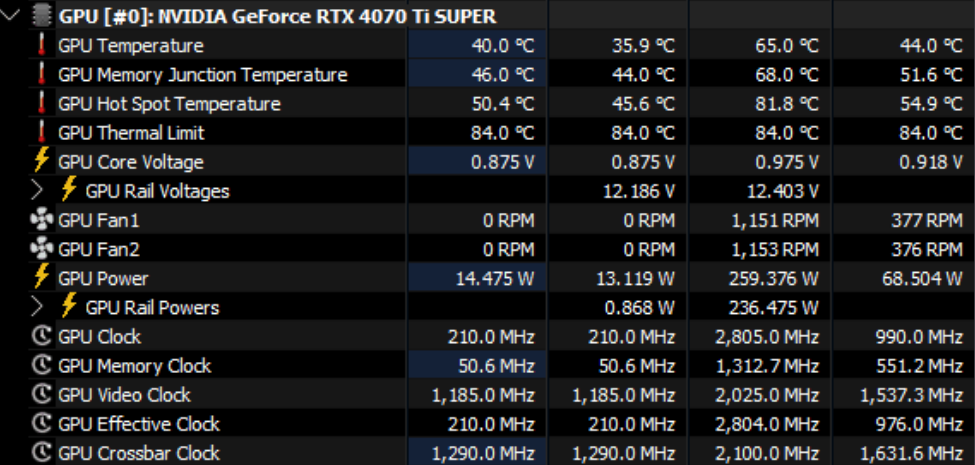Select the GPU Thermal Limit label
Image resolution: width=975 pixels, height=465 pixels.
click(x=131, y=132)
